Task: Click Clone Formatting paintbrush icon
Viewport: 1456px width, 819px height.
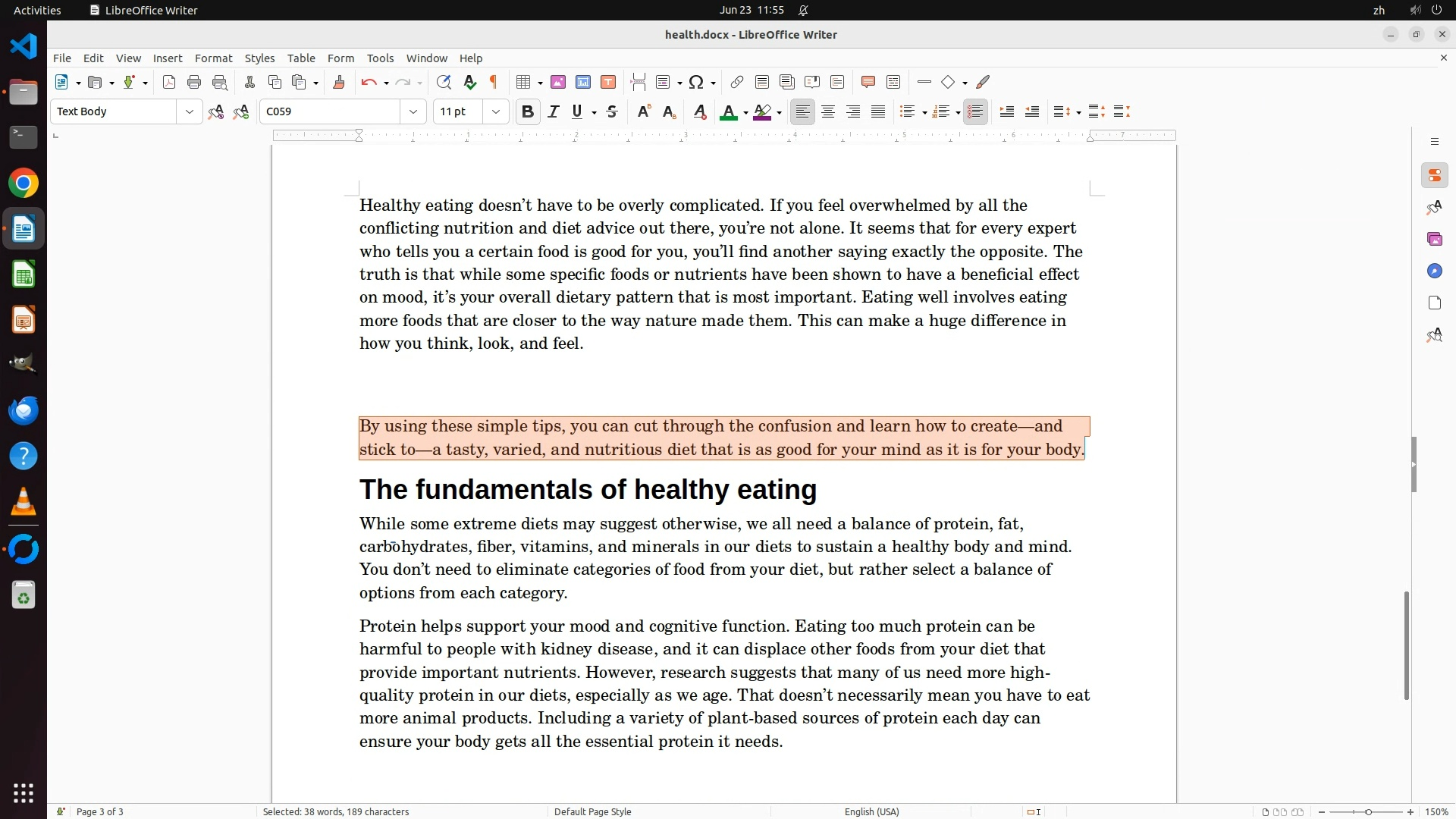Action: (x=339, y=83)
